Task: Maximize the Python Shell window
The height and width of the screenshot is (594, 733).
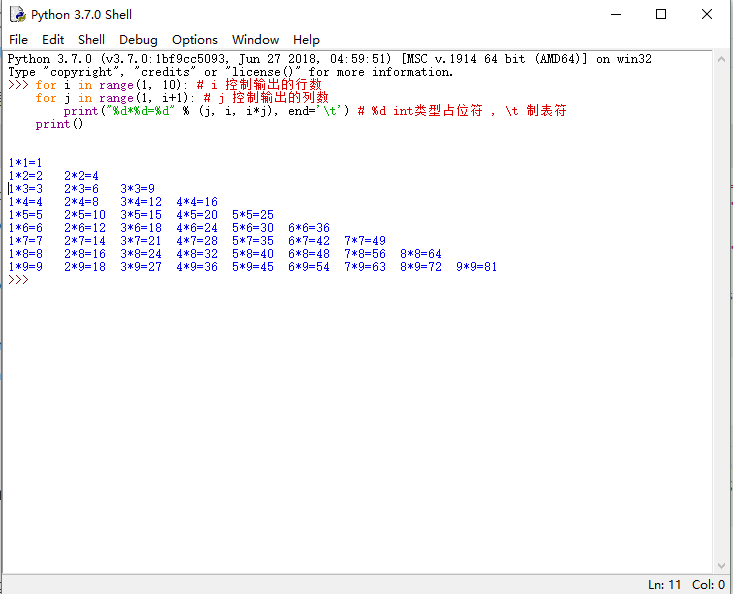Action: (661, 14)
